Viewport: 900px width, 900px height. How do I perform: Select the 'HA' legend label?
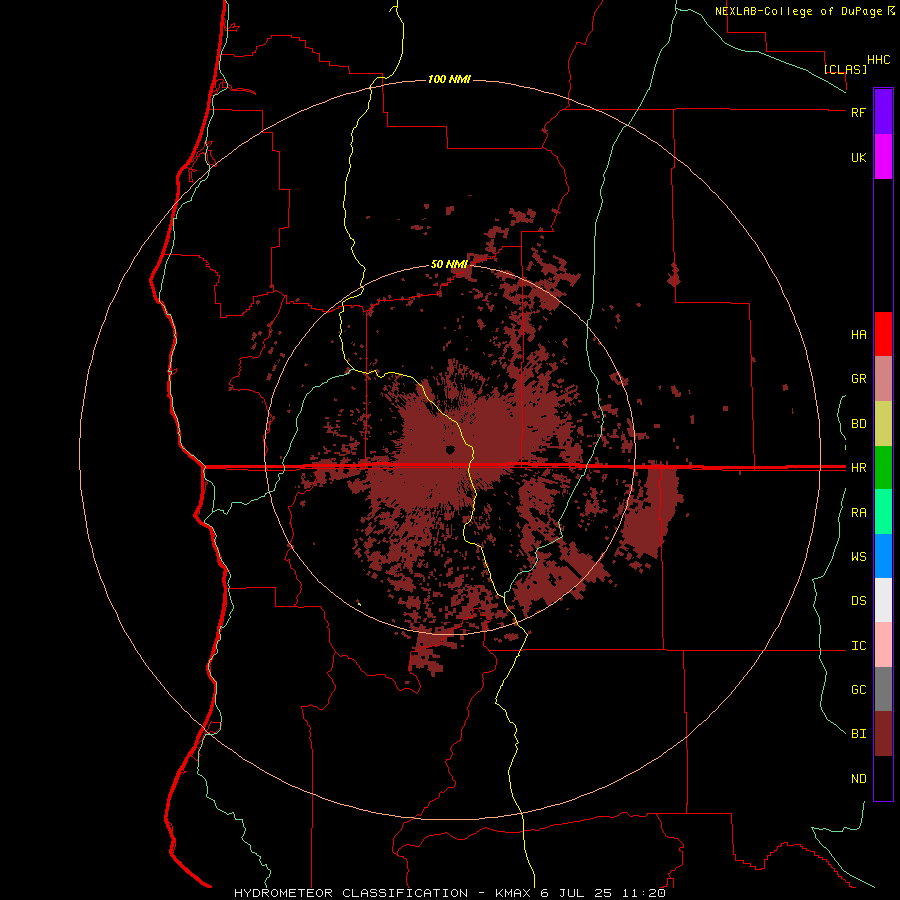coord(858,335)
